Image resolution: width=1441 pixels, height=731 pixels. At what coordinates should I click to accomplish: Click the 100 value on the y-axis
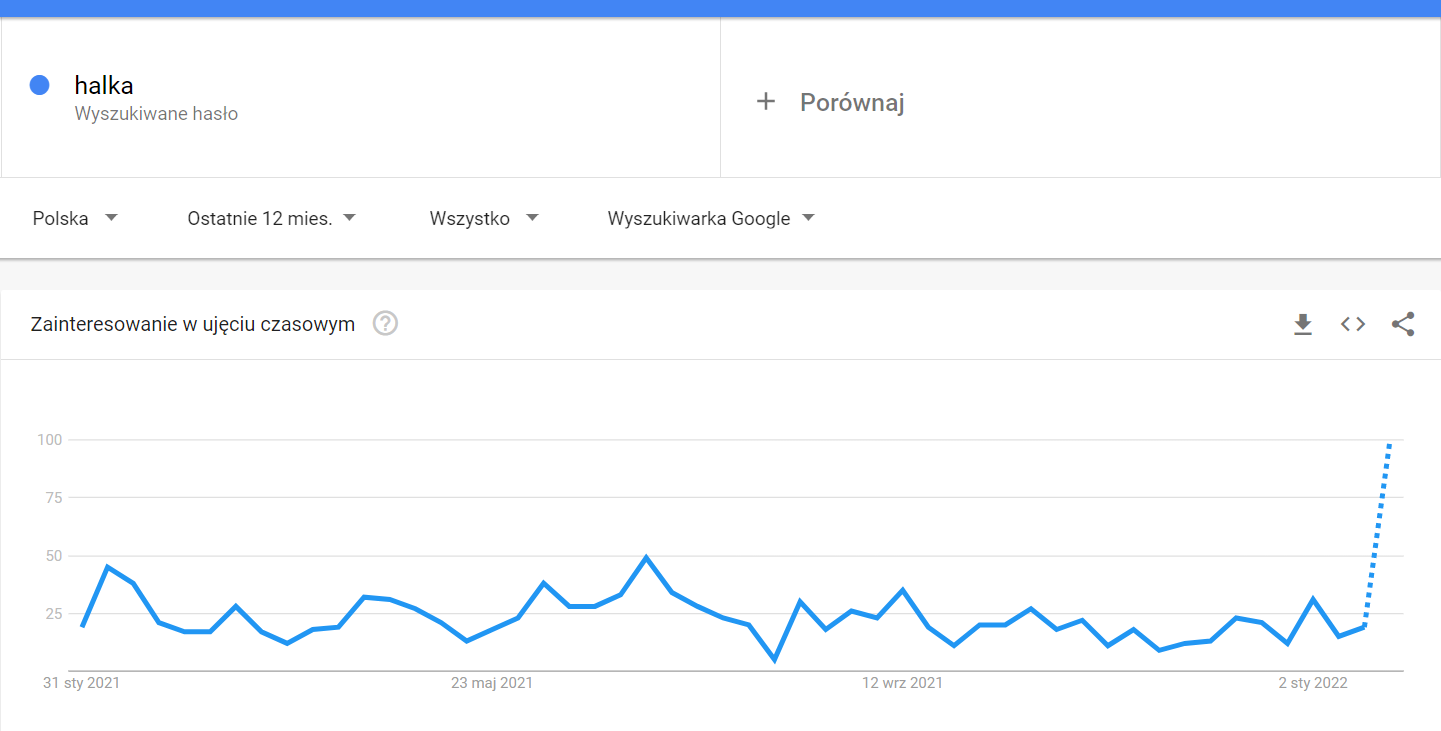pos(50,440)
